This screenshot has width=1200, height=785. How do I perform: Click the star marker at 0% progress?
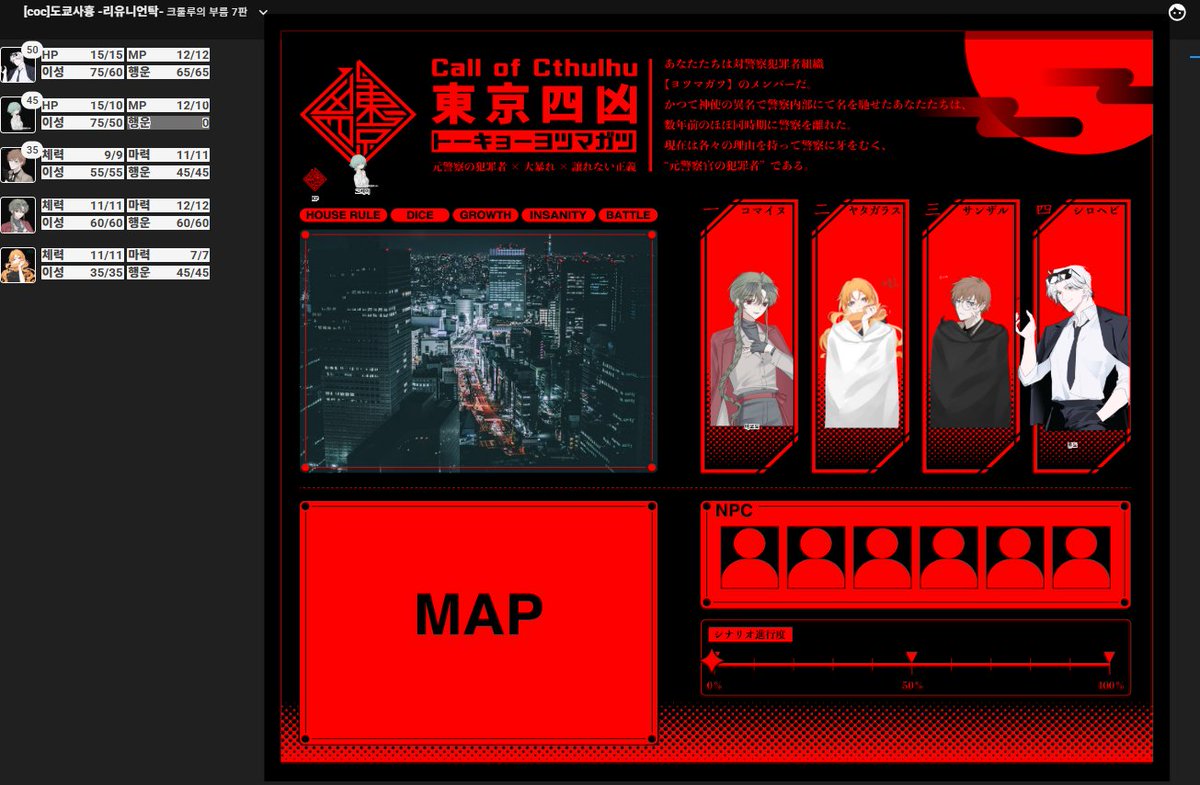click(x=712, y=661)
